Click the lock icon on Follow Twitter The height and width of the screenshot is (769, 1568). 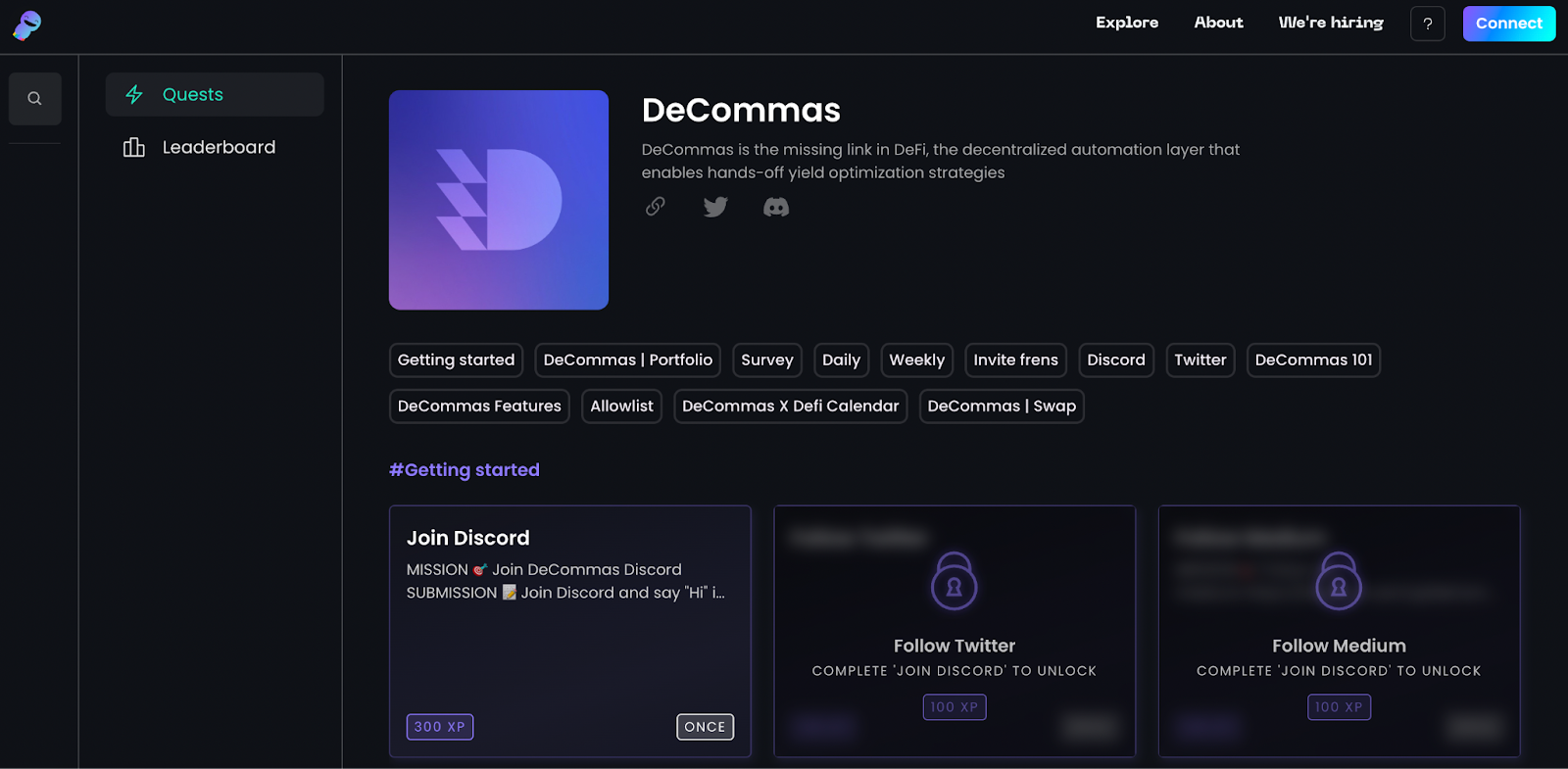click(955, 581)
